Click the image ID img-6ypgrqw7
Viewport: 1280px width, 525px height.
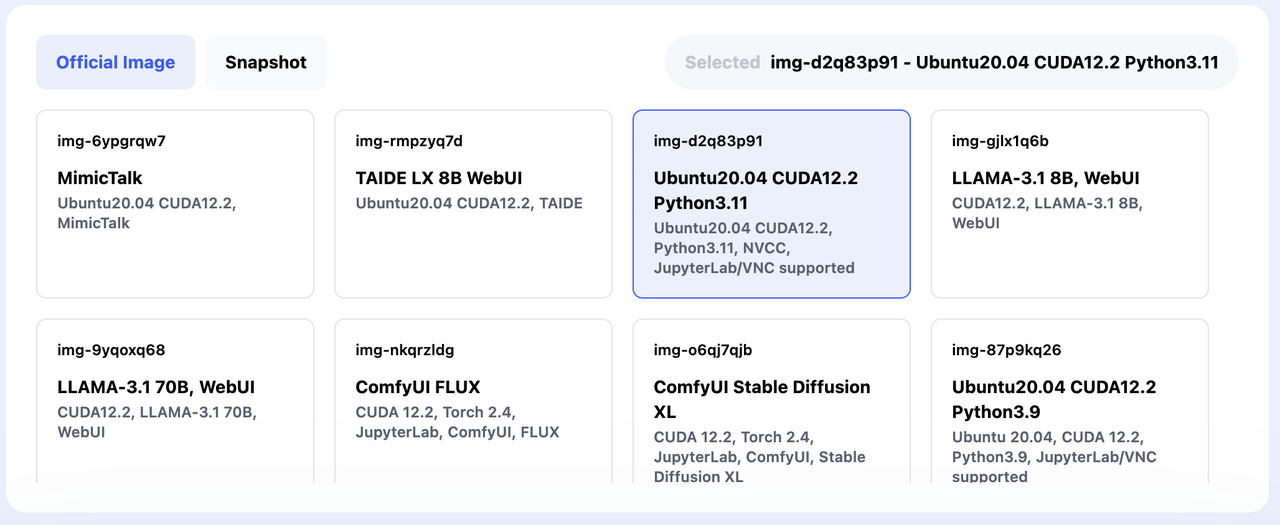[x=111, y=141]
